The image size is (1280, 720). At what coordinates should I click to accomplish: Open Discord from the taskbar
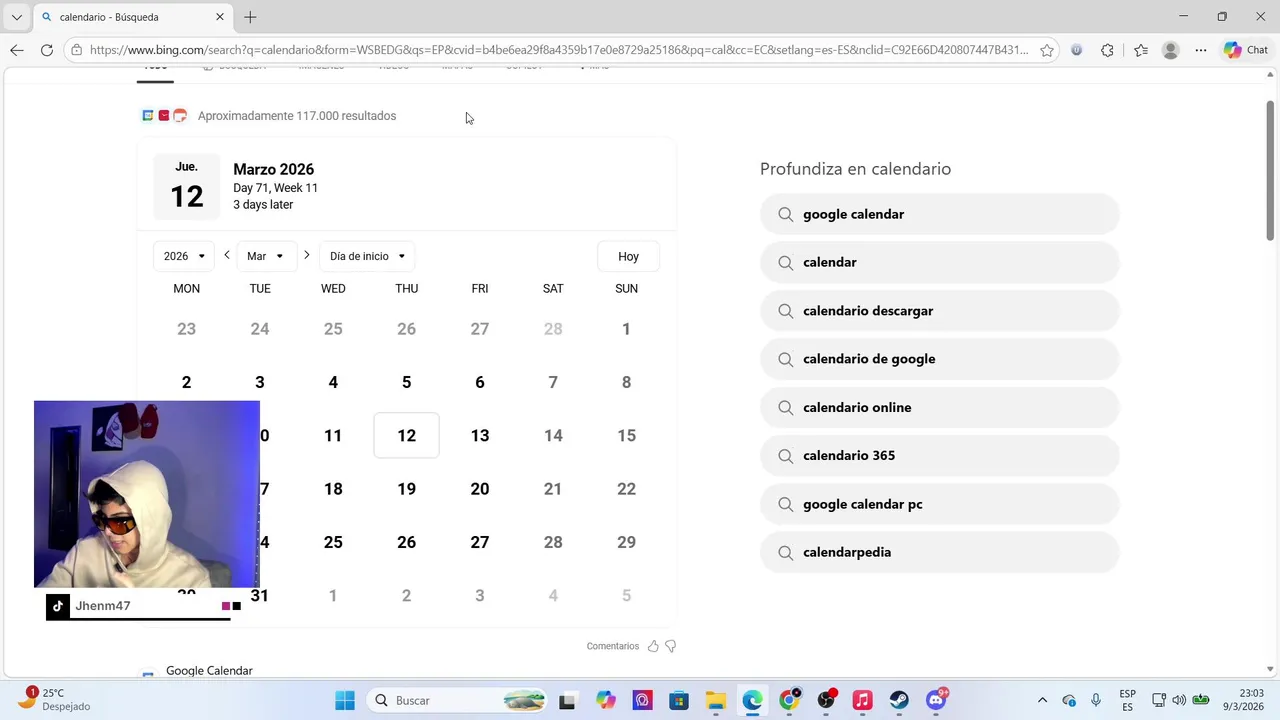[936, 700]
